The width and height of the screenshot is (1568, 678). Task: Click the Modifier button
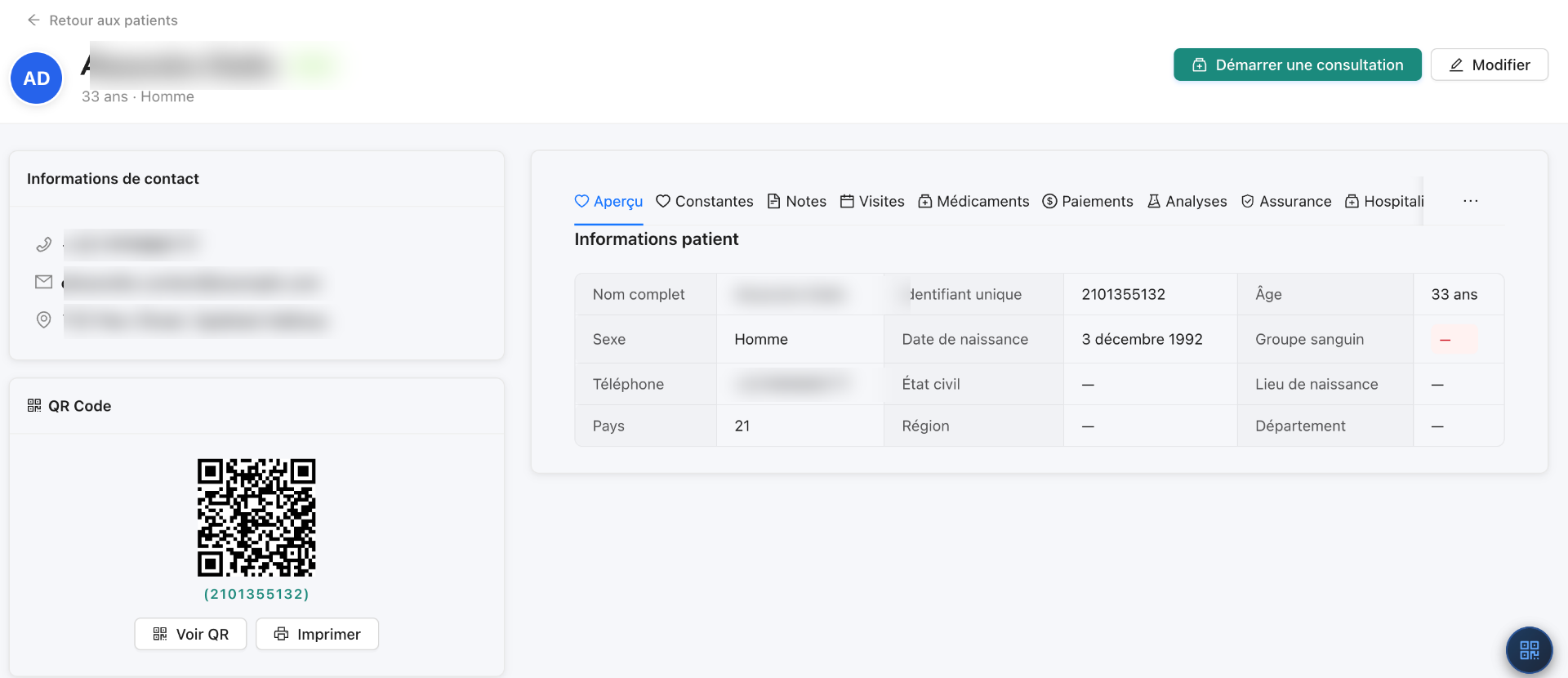click(x=1489, y=65)
